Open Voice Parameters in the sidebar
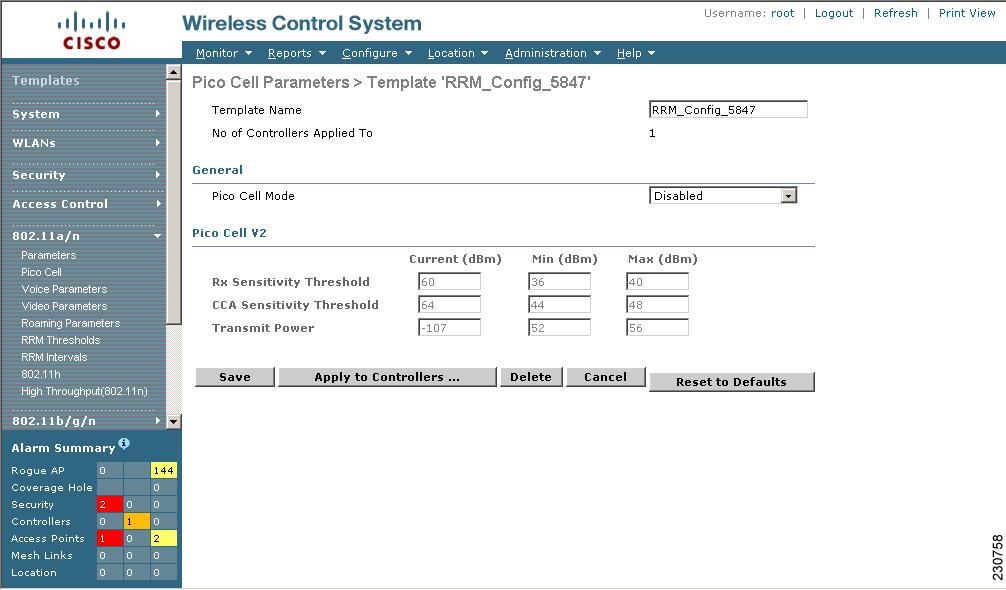1006x590 pixels. tap(64, 289)
